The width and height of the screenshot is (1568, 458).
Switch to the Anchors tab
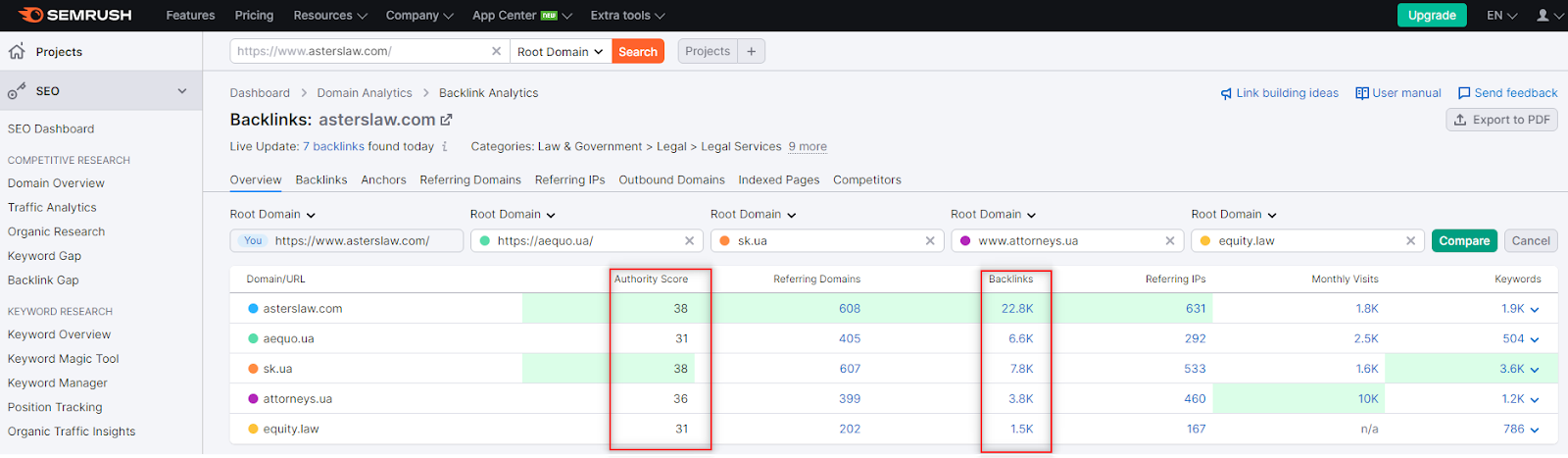383,179
